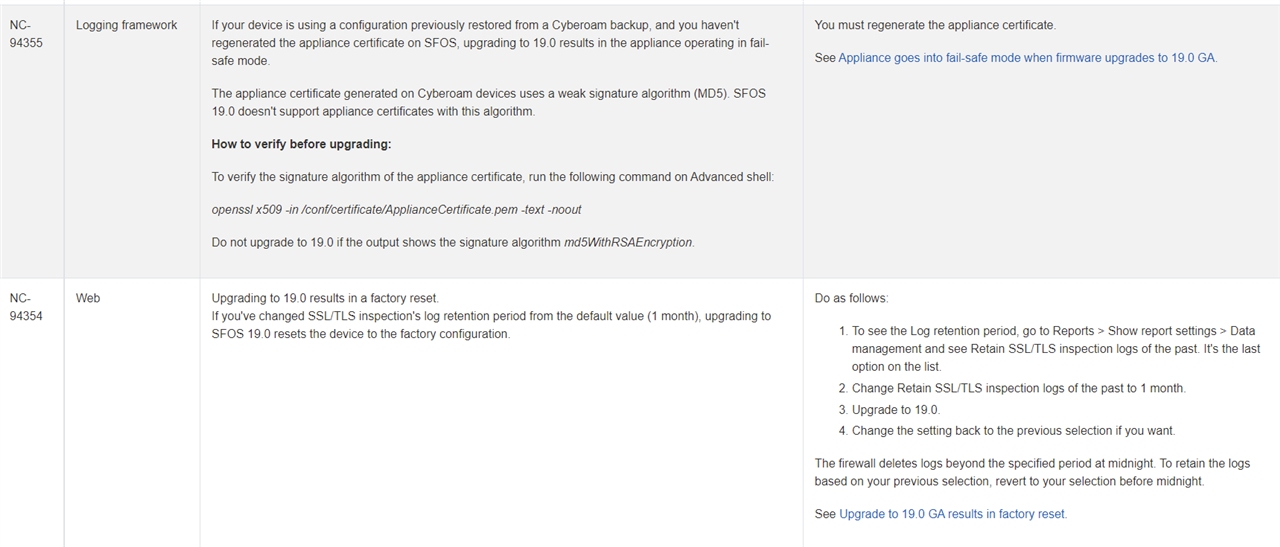The image size is (1280, 547).
Task: Click 'You must regenerate the appliance certificate' text
Action: click(x=935, y=25)
